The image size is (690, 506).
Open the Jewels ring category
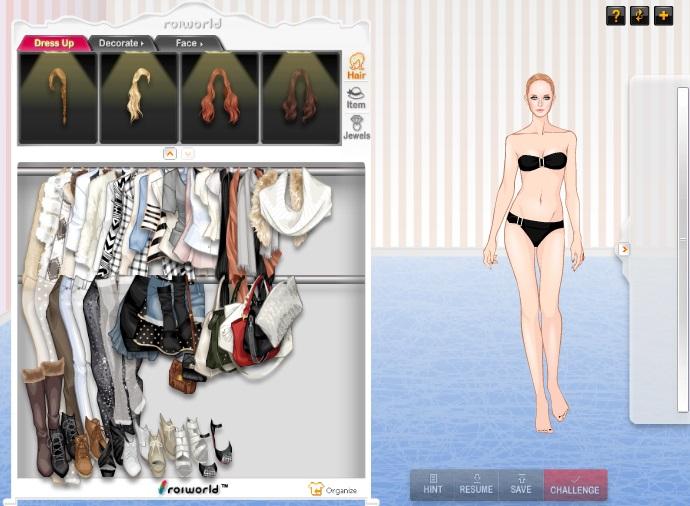[x=356, y=128]
